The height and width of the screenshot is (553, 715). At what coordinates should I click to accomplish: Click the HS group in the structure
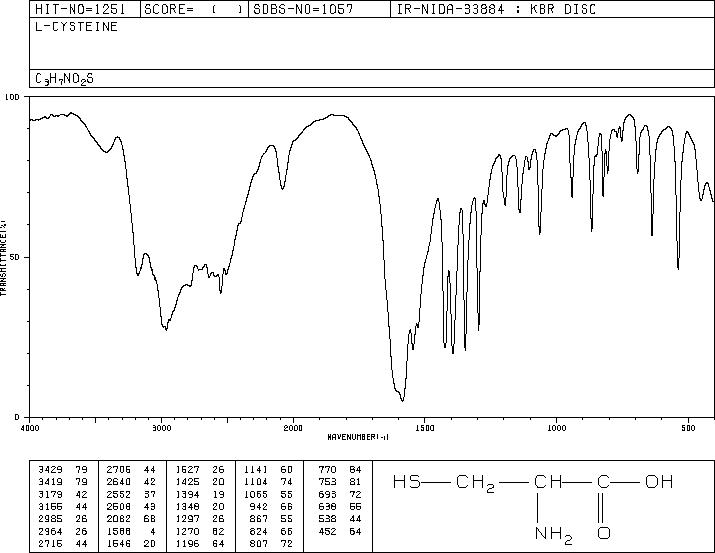[x=407, y=481]
